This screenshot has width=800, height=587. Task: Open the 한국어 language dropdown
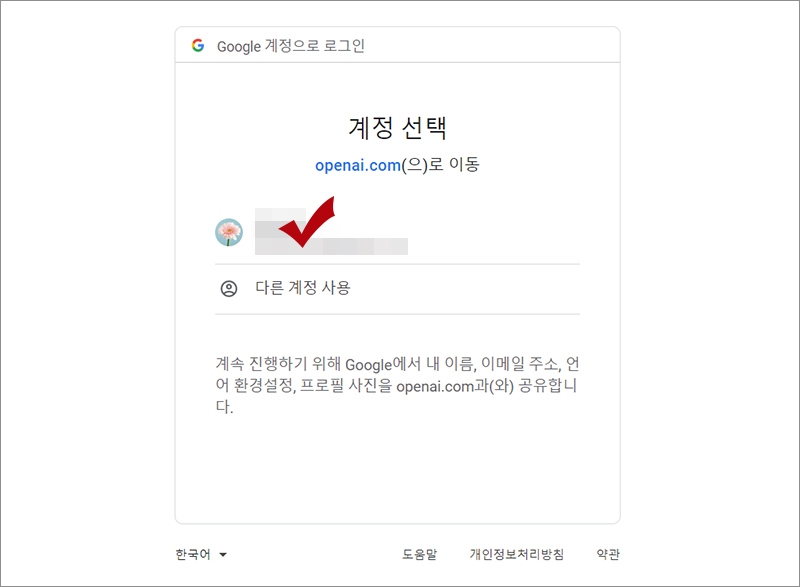(x=201, y=554)
